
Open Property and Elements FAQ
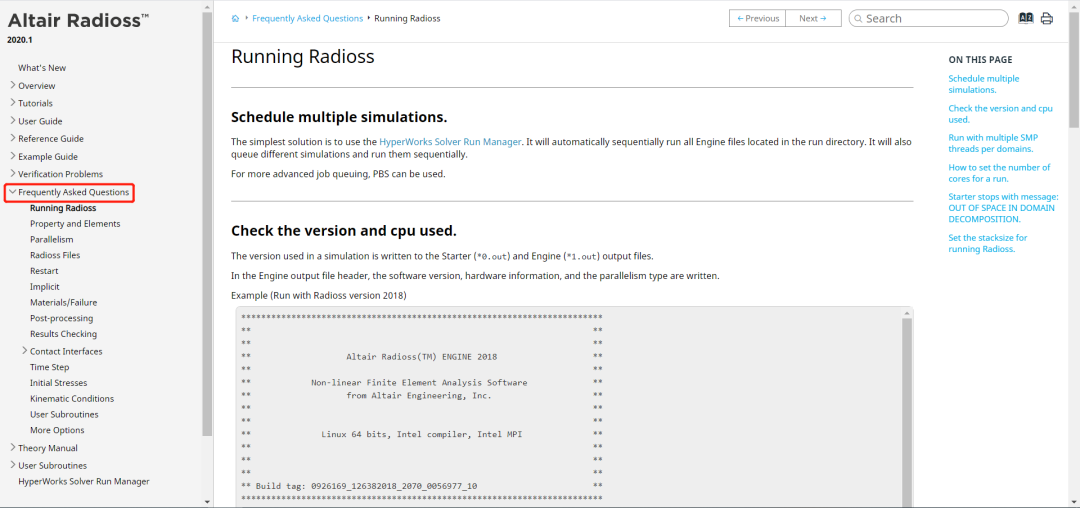pyautogui.click(x=75, y=224)
